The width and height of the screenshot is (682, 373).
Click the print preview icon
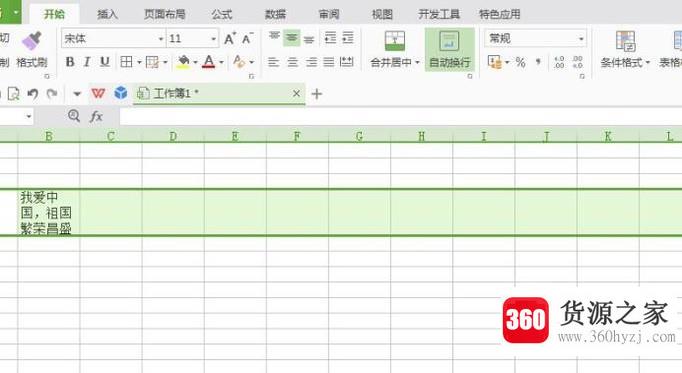13,93
